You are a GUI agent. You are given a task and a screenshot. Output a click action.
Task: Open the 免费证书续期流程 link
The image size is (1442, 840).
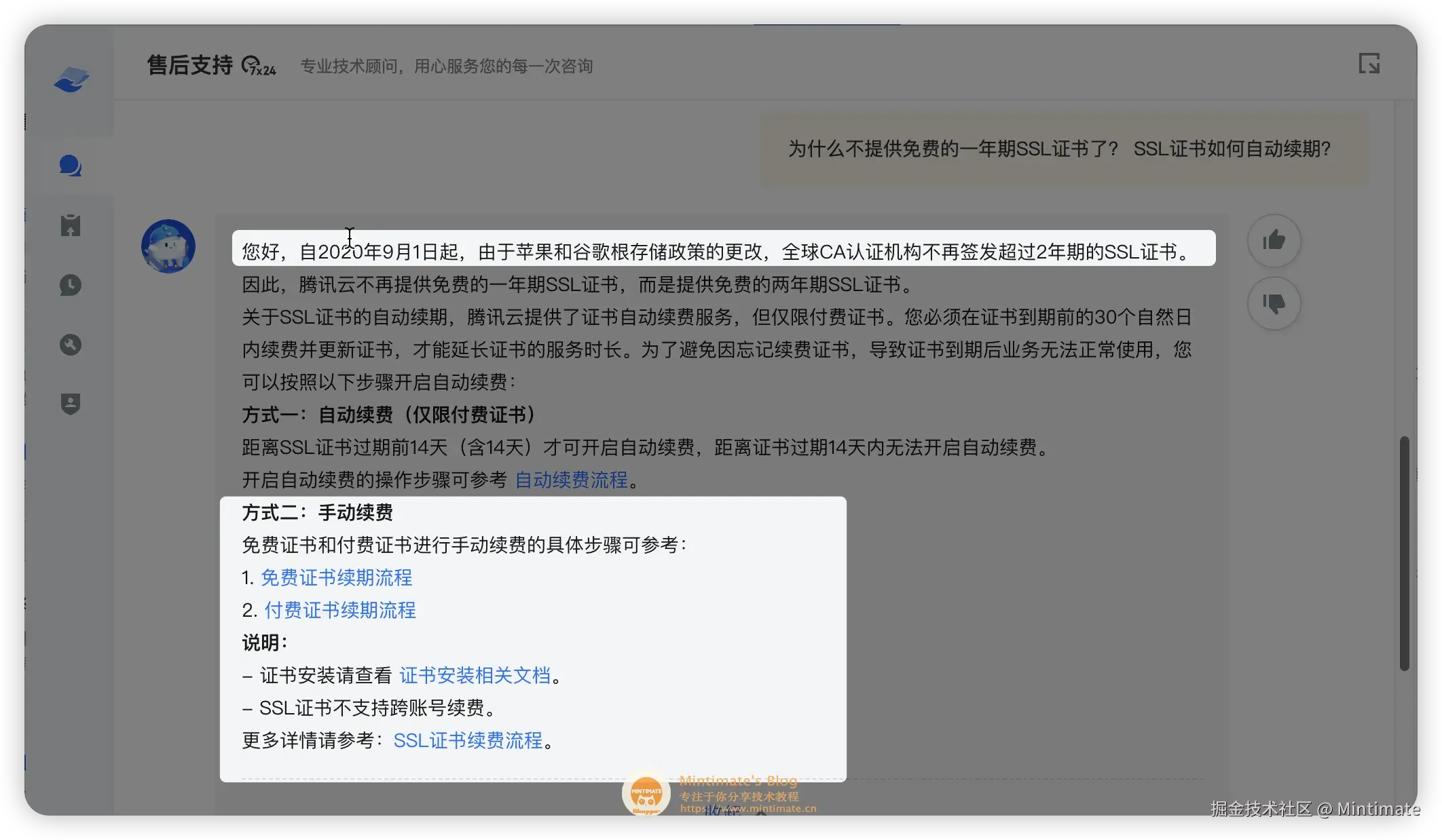click(335, 578)
